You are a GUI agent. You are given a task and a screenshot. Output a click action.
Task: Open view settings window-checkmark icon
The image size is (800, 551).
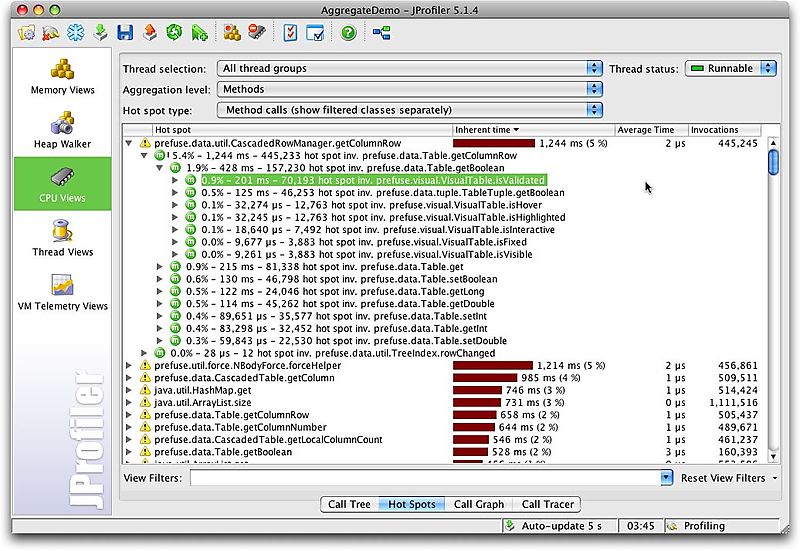315,33
